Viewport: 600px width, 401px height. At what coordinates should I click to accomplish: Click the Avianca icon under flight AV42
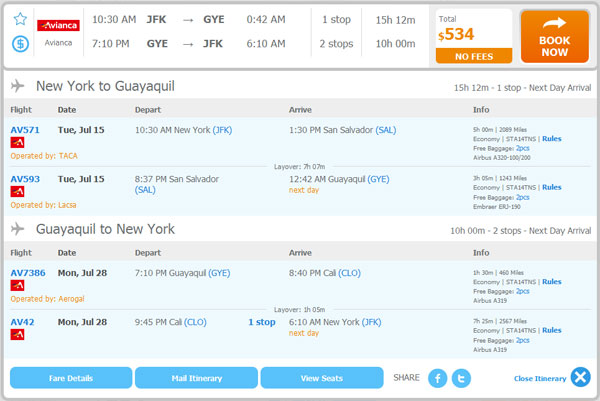[x=17, y=334]
